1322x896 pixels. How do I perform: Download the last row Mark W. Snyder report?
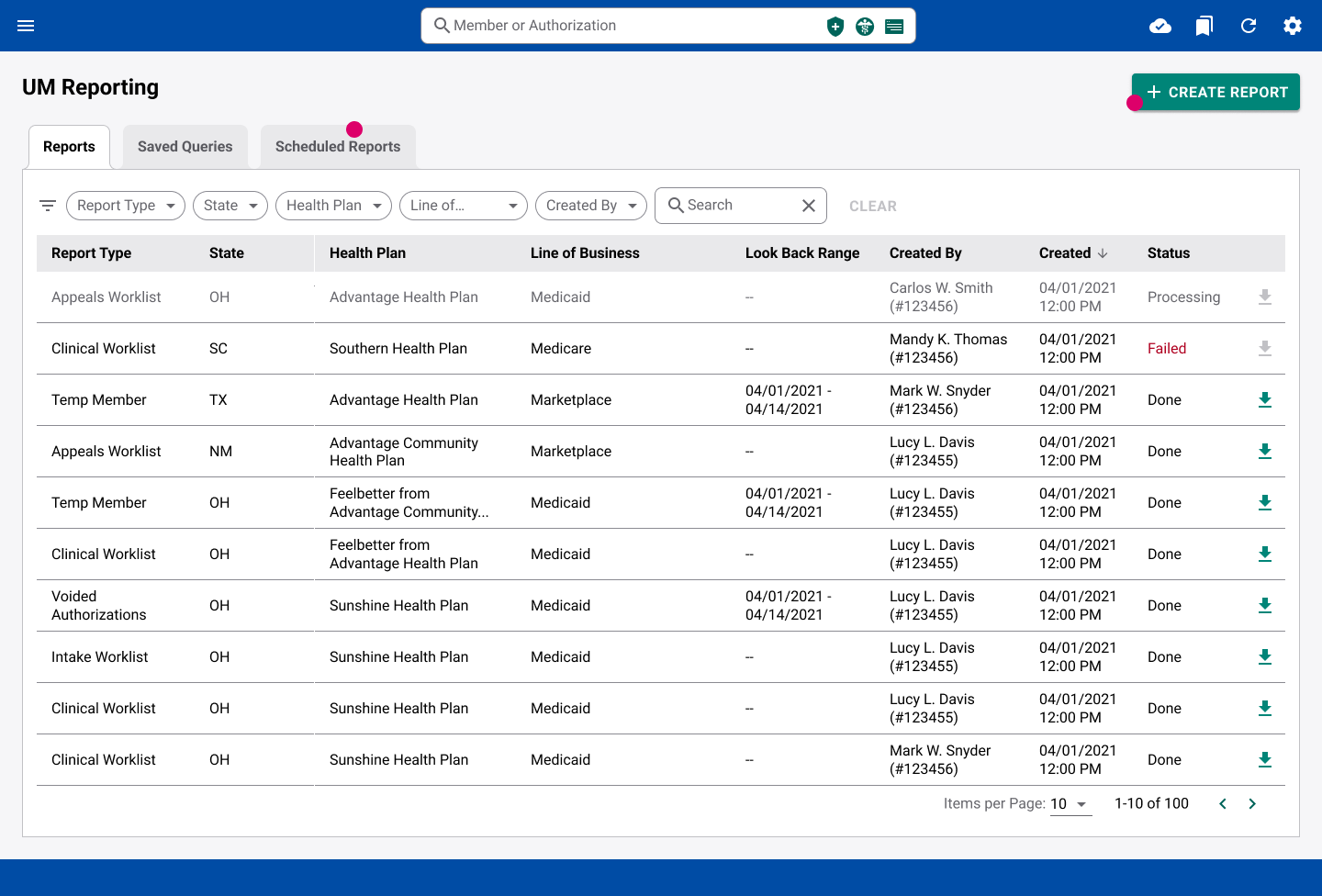coord(1265,760)
